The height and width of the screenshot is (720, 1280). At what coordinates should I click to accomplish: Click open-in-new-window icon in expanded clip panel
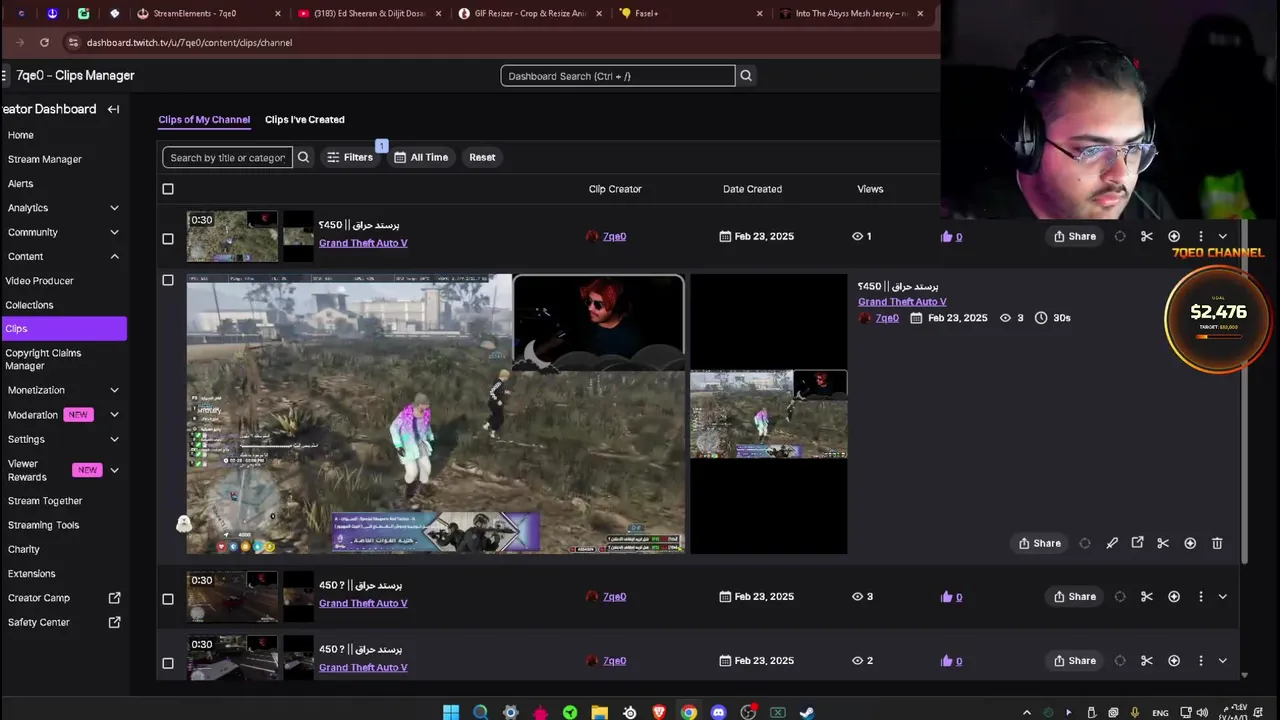point(1137,543)
